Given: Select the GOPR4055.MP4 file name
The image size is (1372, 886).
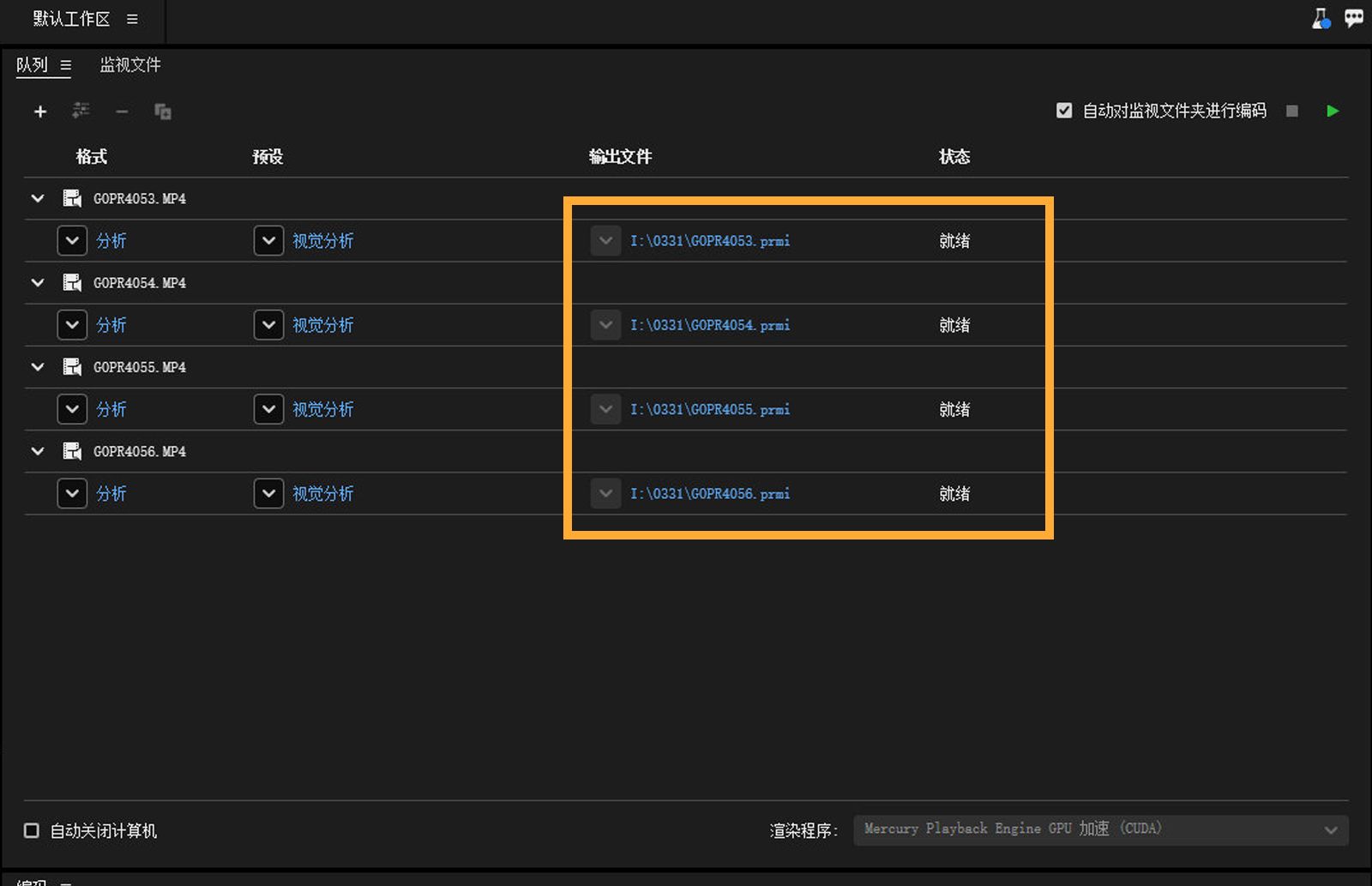Looking at the screenshot, I should point(140,367).
